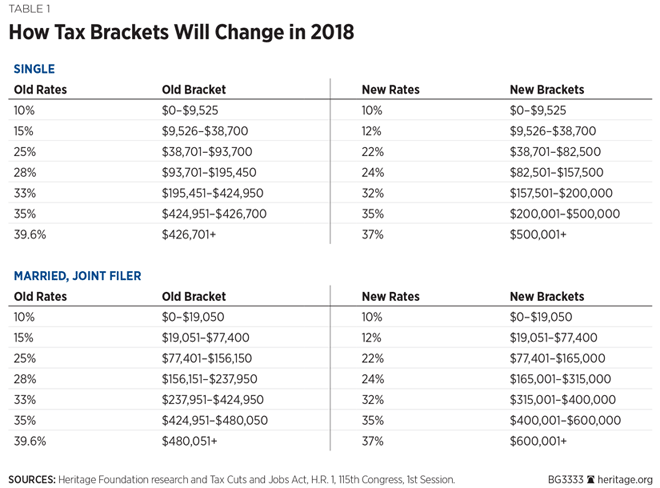Click the $400,001–$600,000 bracket cell
The image size is (660, 488).
[x=564, y=421]
